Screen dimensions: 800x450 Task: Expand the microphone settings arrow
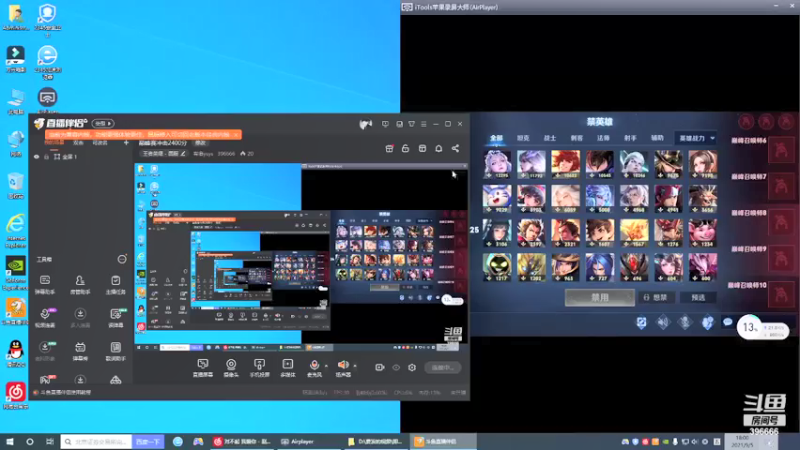326,366
